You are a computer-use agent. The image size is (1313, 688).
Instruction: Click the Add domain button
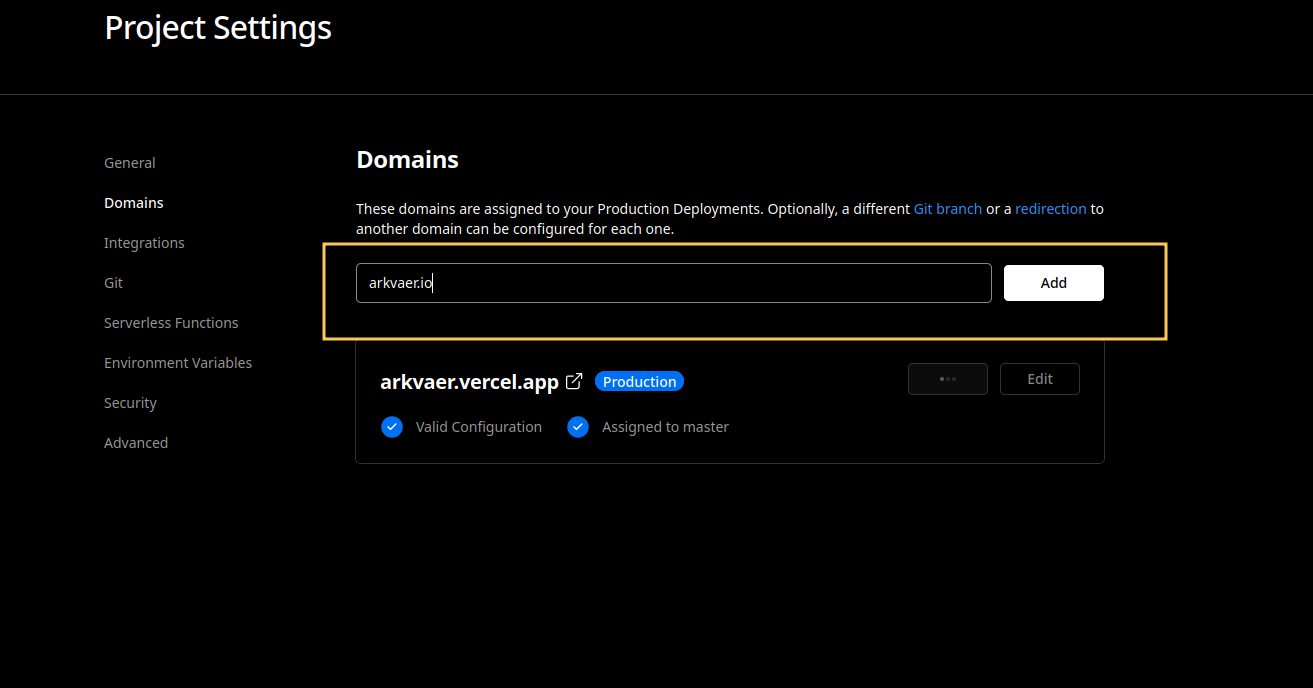pyautogui.click(x=1054, y=283)
